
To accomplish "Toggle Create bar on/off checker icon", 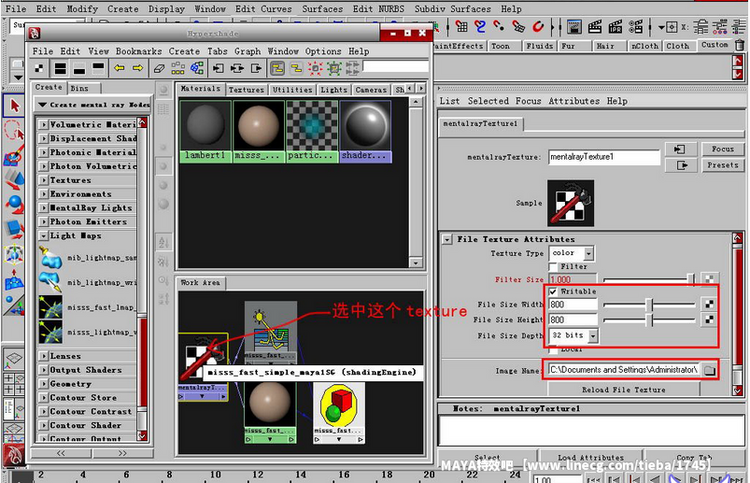I will click(x=39, y=69).
